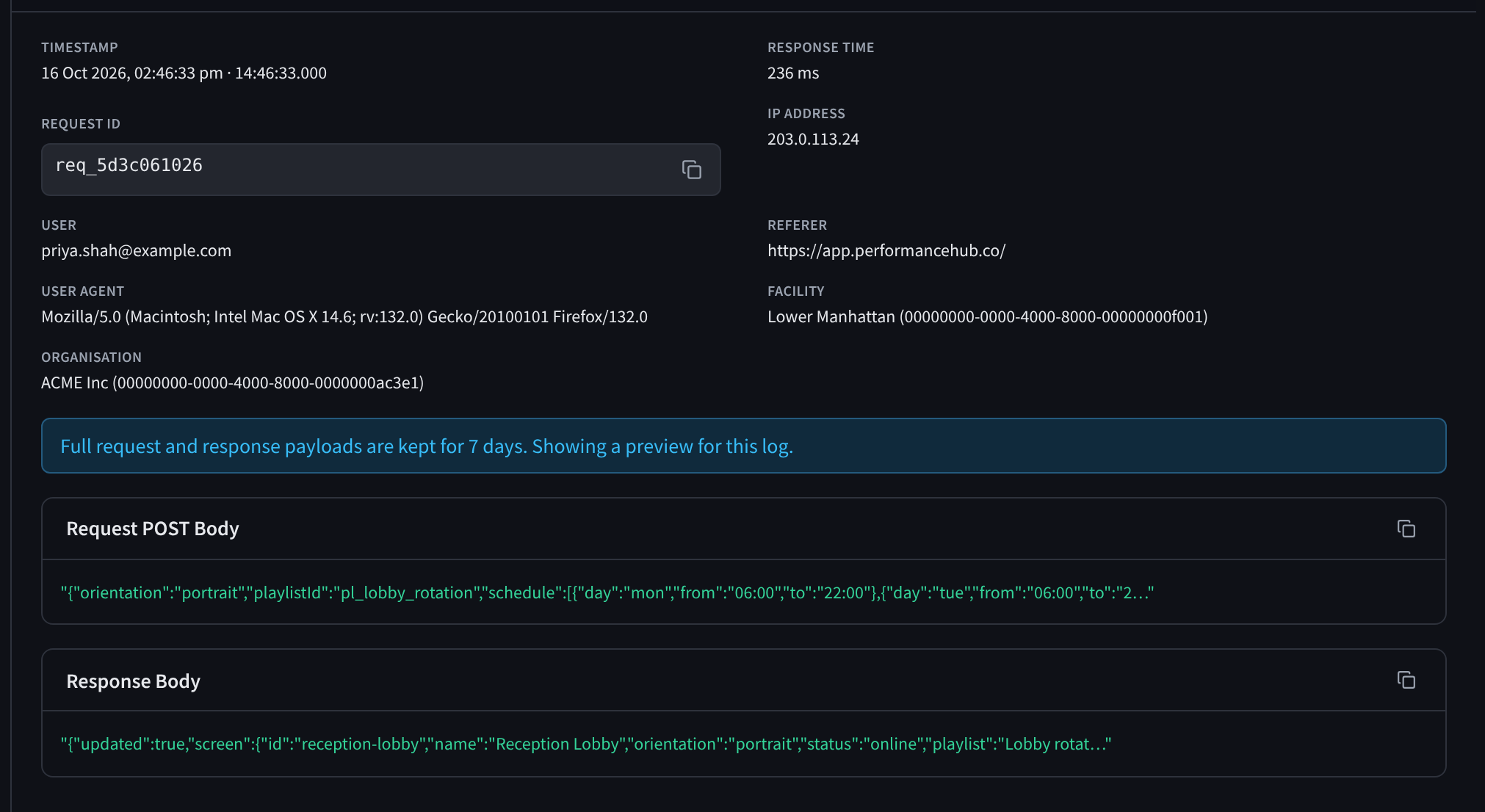The image size is (1485, 812).
Task: Click the TIMESTAMP label
Action: coord(79,47)
